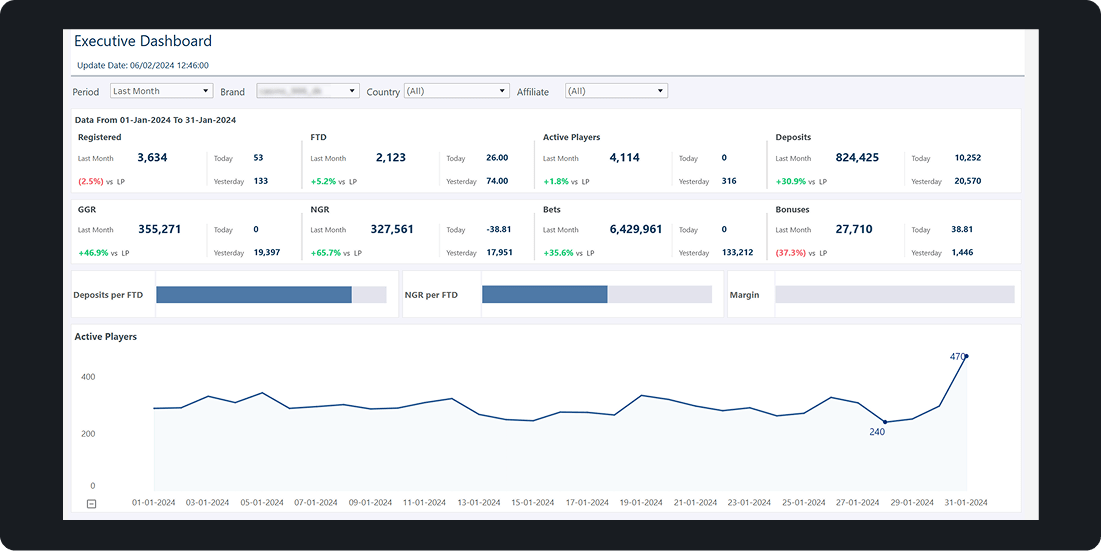Select the 240 data point on chart

(x=884, y=422)
